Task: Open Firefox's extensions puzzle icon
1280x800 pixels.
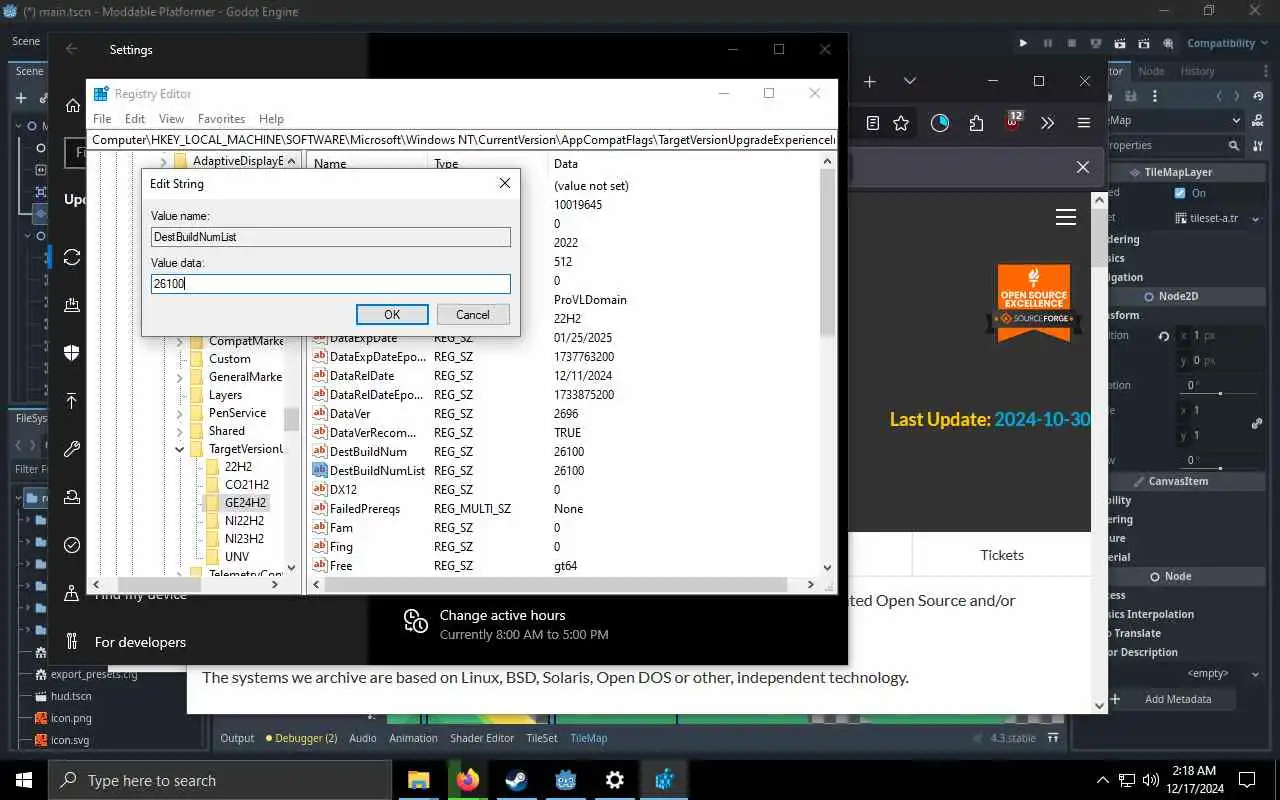Action: coord(976,123)
